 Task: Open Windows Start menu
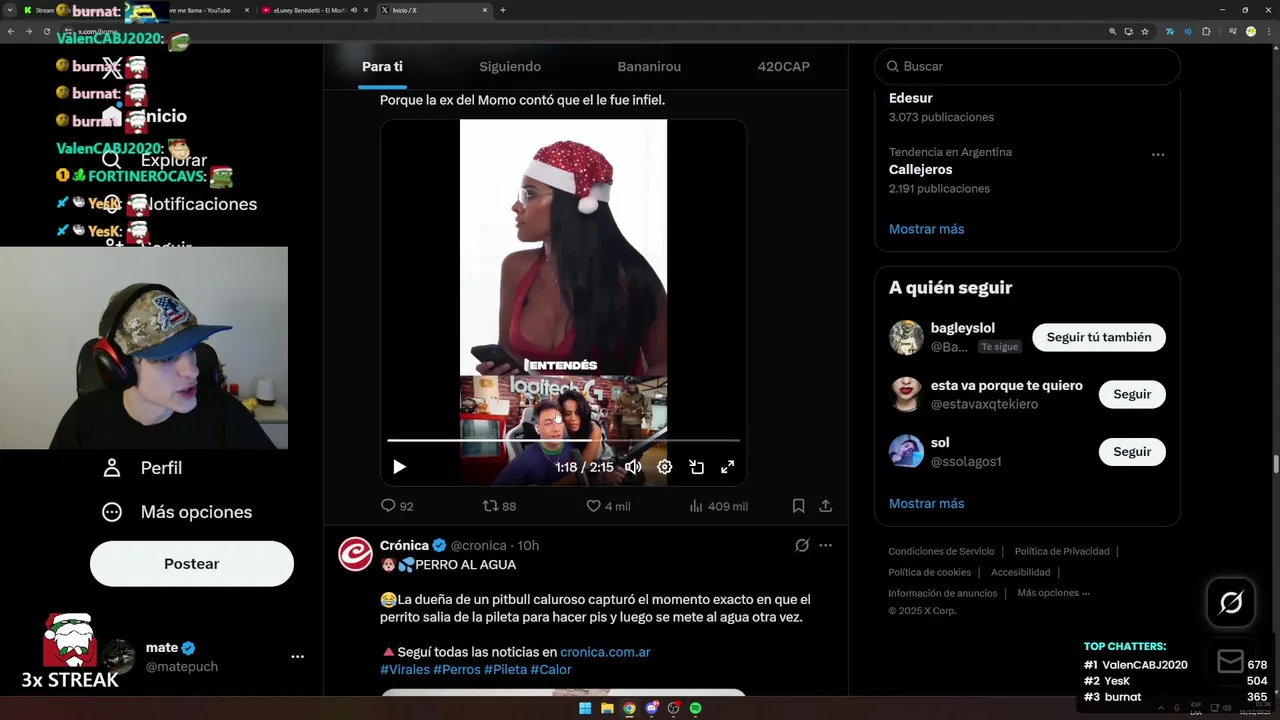[x=585, y=708]
